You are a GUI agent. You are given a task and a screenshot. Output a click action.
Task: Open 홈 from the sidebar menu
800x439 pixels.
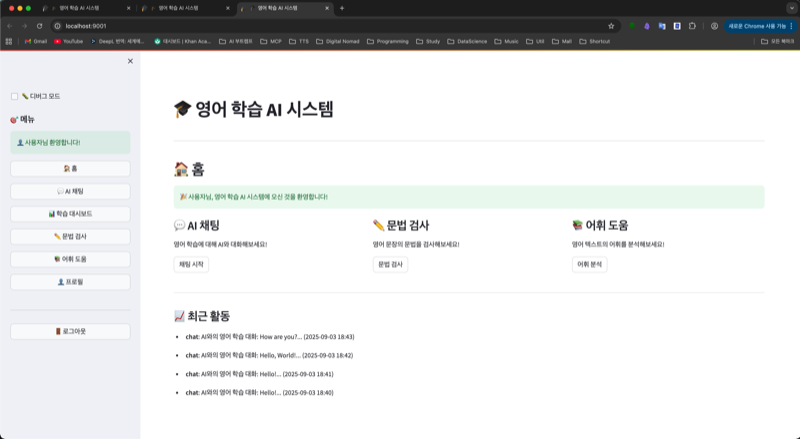(x=70, y=168)
